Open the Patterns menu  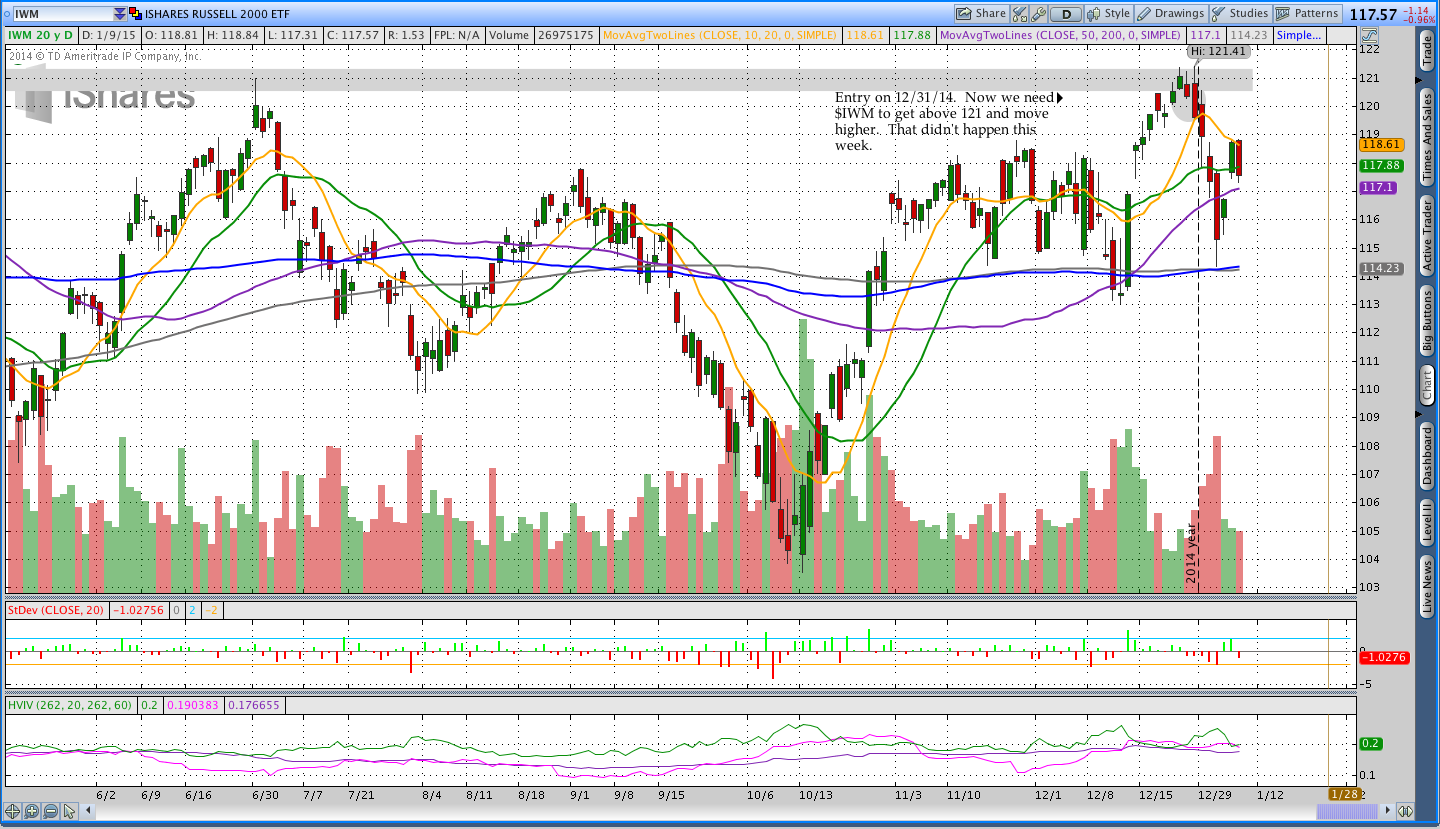[1308, 14]
